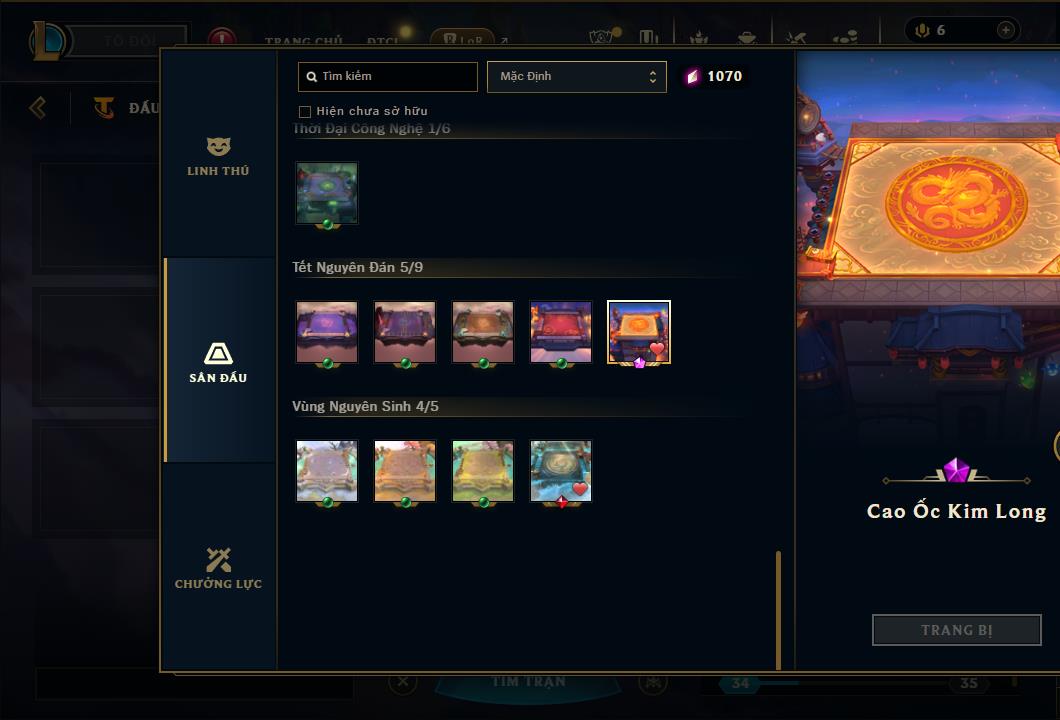The width and height of the screenshot is (1060, 720).
Task: Select the Thời Đại Công Nghệ arena thumbnail
Action: (327, 193)
